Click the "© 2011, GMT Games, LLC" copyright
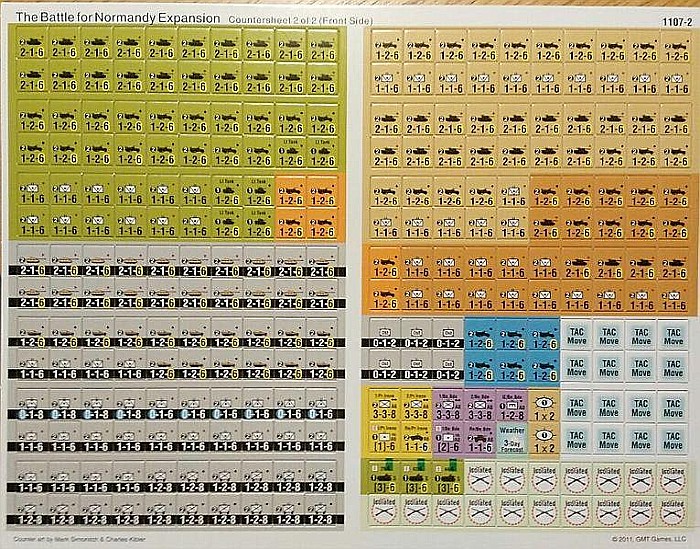 pos(649,539)
